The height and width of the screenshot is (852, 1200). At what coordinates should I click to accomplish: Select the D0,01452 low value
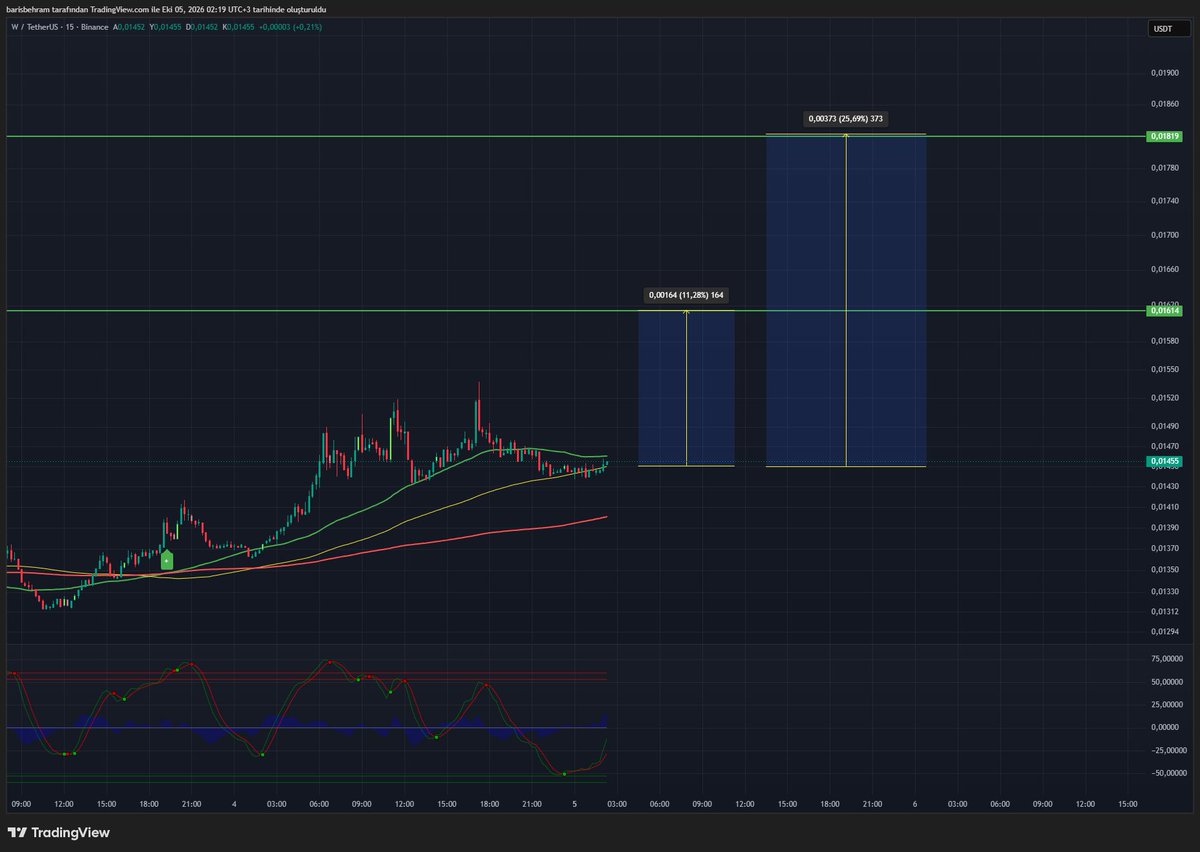201,29
